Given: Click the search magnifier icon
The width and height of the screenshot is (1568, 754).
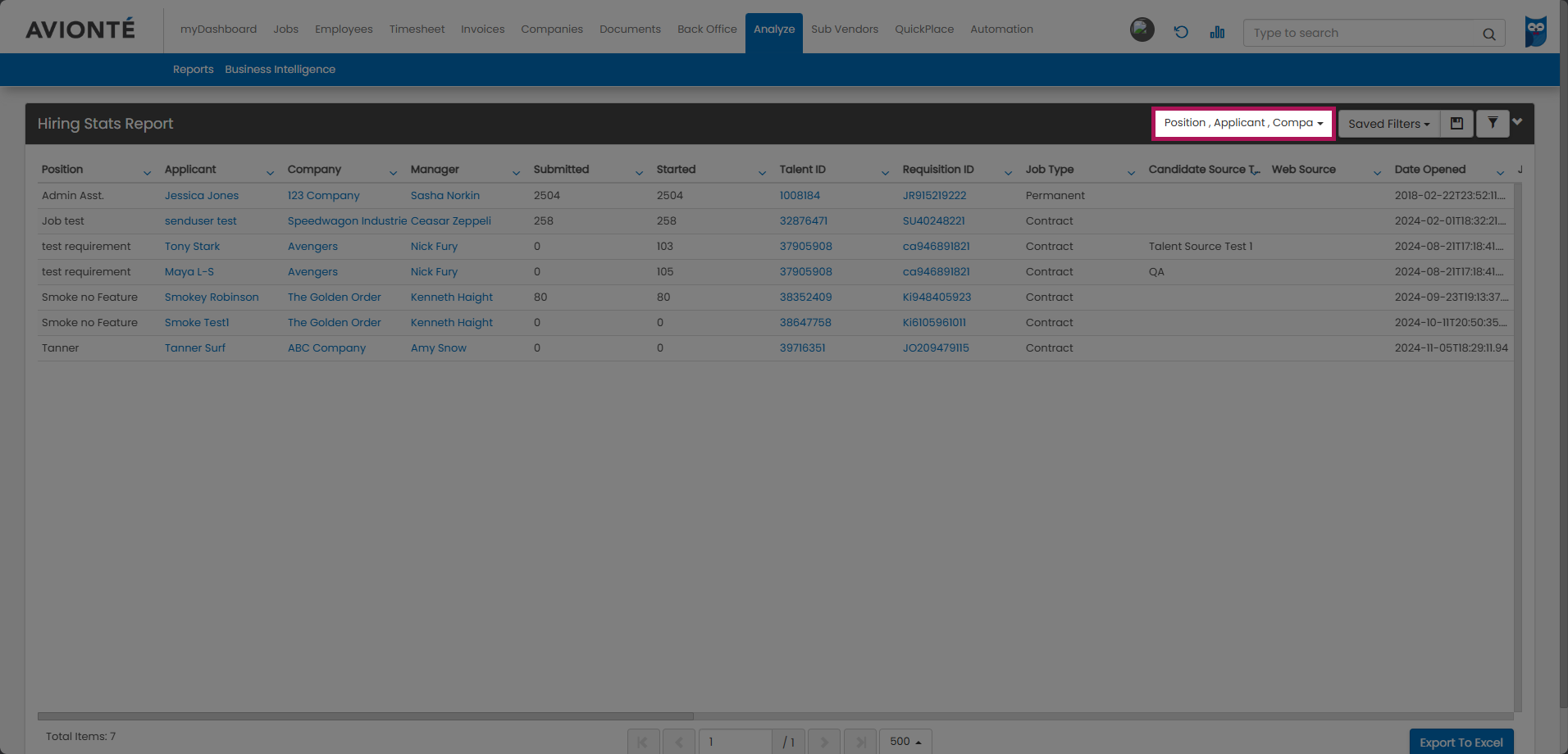Looking at the screenshot, I should click(x=1488, y=34).
